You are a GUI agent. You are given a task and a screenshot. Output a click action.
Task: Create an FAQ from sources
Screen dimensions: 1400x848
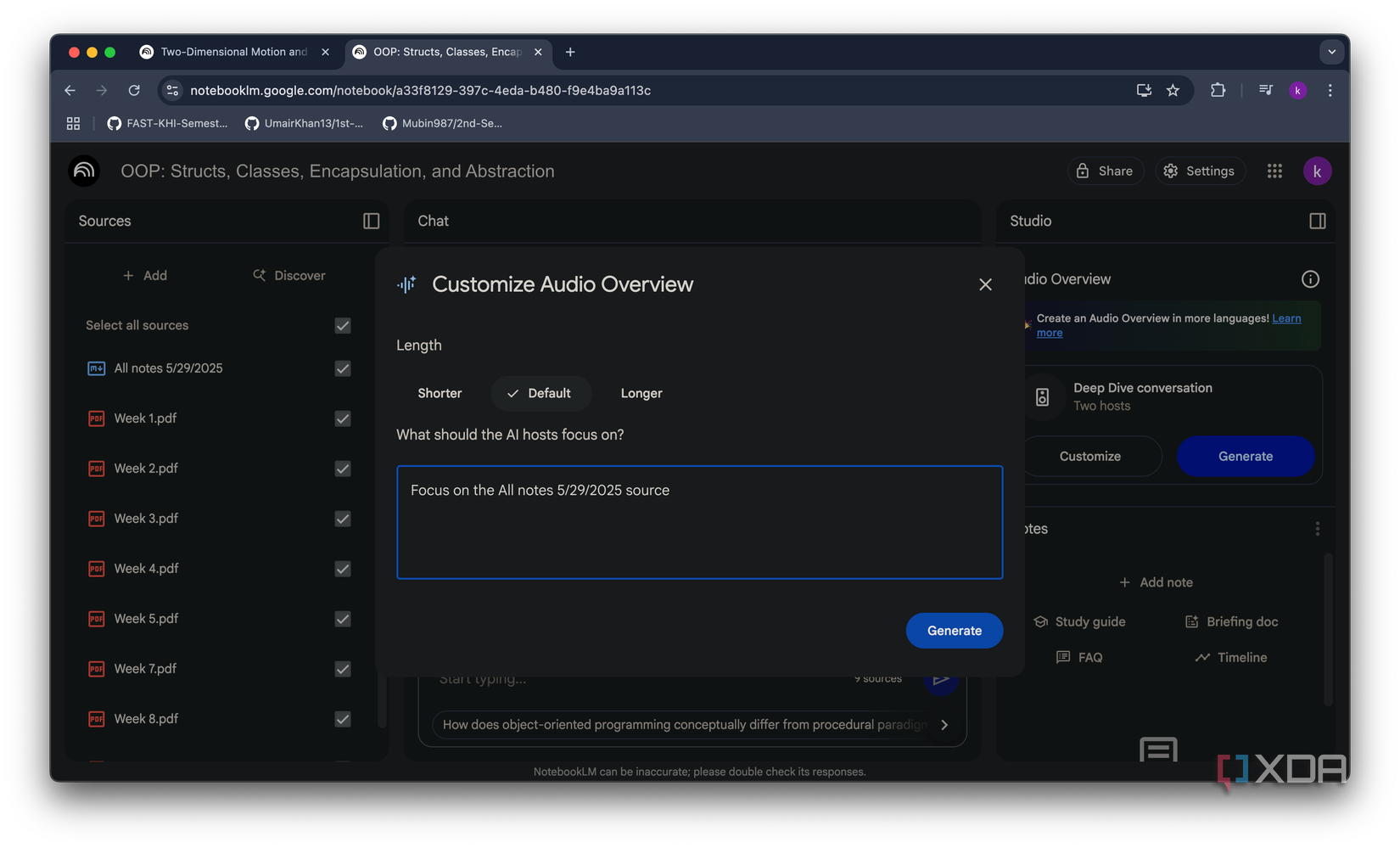click(1079, 657)
